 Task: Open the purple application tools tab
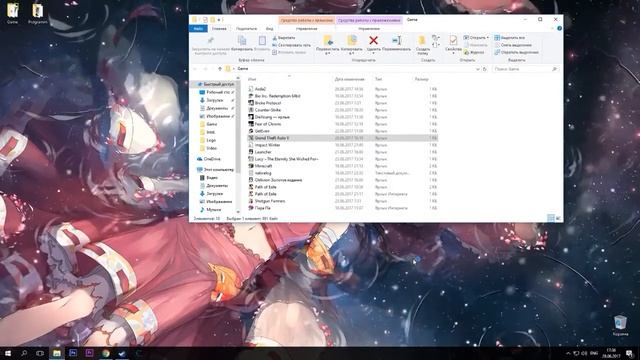(369, 20)
